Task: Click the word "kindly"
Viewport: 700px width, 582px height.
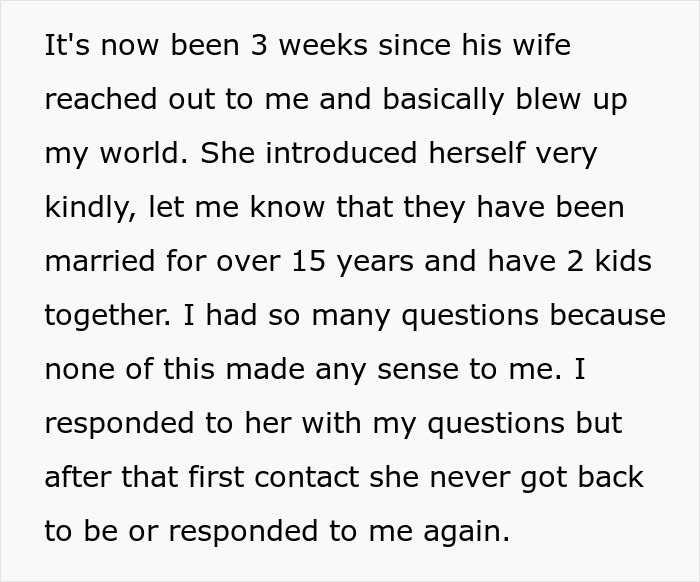Action: point(88,208)
